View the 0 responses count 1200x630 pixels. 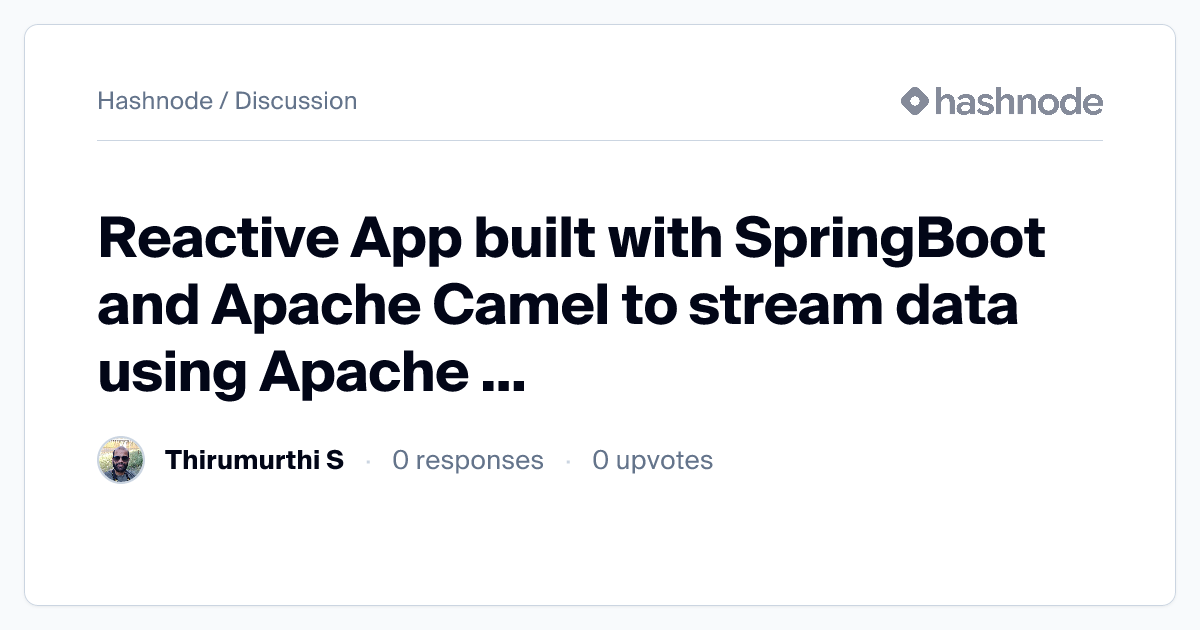coord(468,460)
